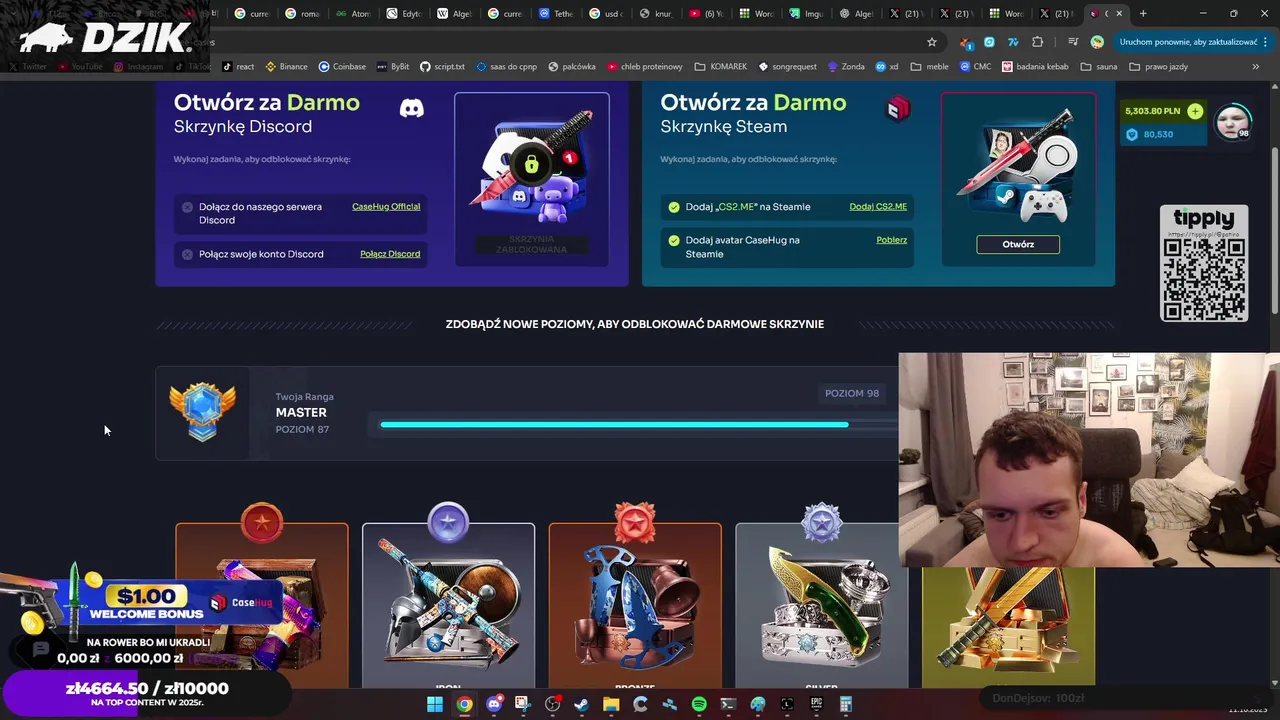Open the Coinbase bookmark
The height and width of the screenshot is (720, 1280).
click(x=342, y=66)
